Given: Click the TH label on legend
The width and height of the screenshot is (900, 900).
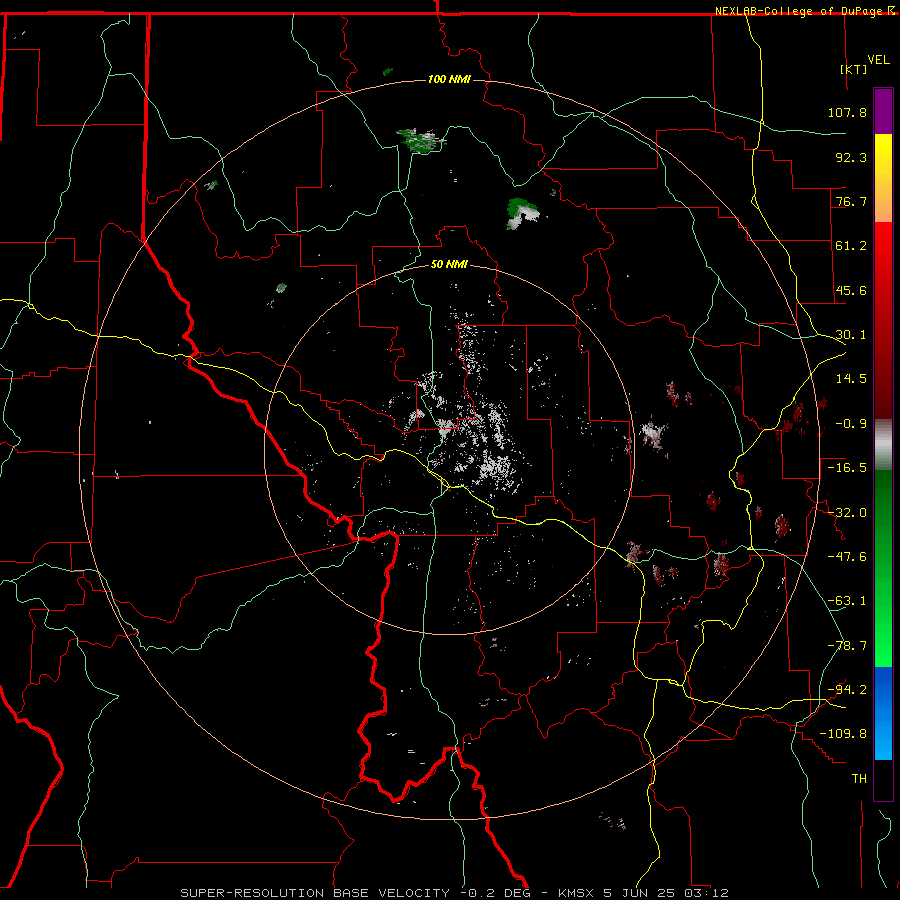Looking at the screenshot, I should coord(859,779).
